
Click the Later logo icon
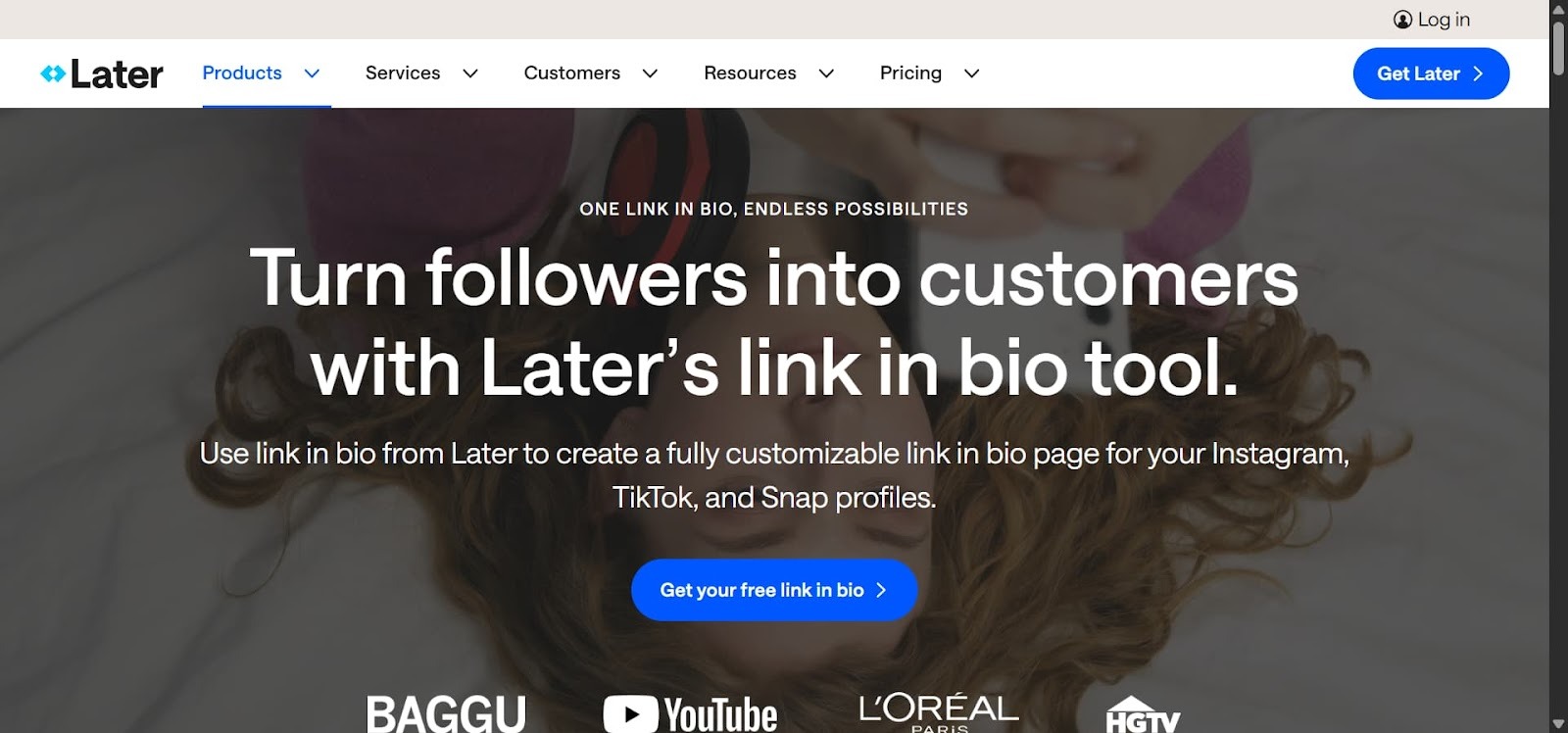click(53, 73)
